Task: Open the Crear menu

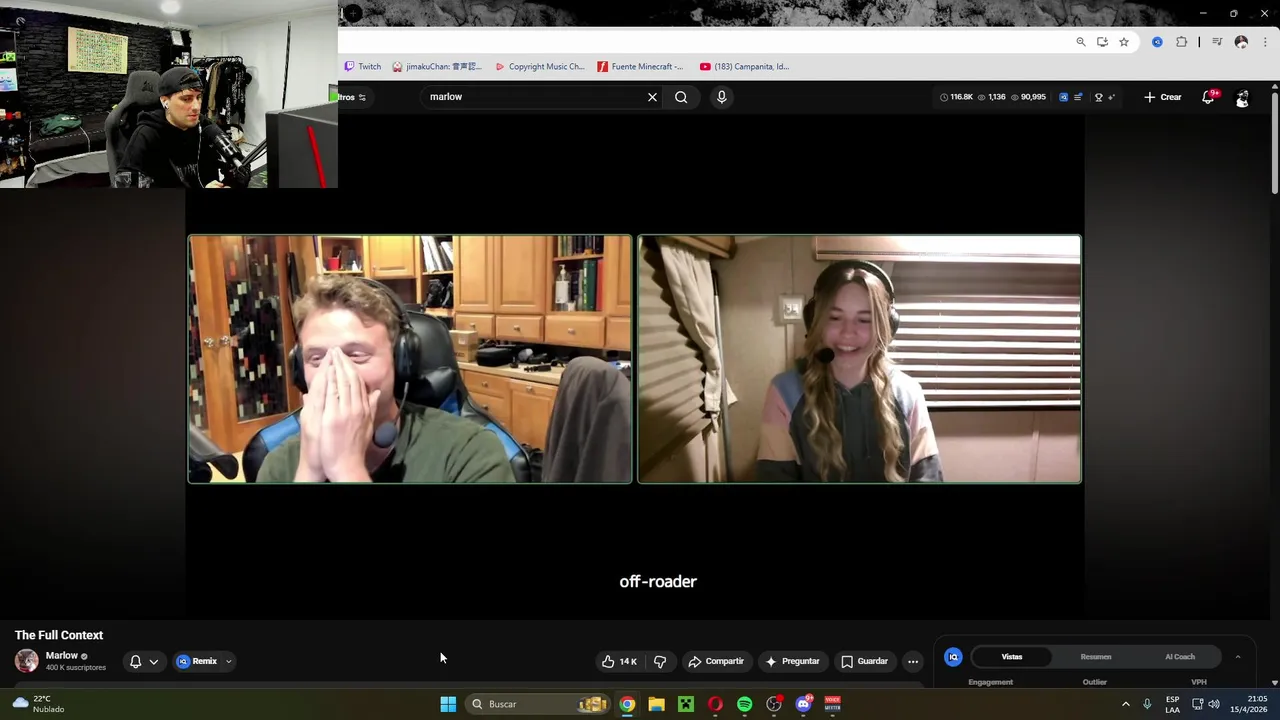Action: click(x=1163, y=97)
